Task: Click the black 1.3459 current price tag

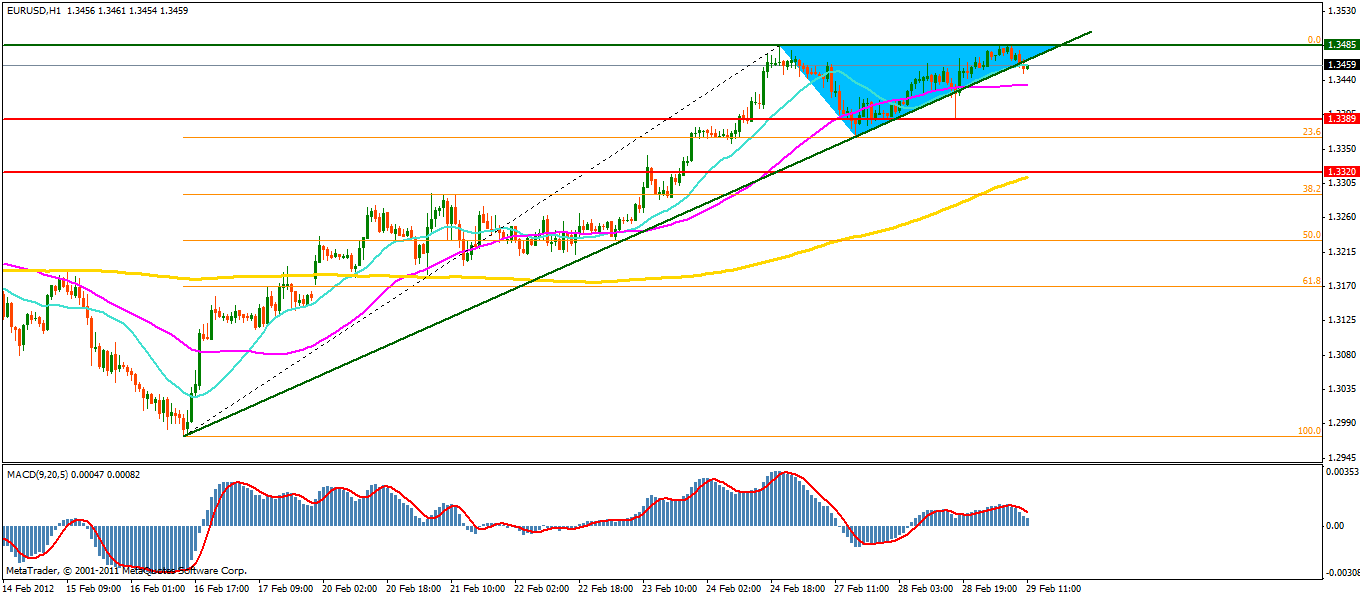Action: pyautogui.click(x=1340, y=65)
